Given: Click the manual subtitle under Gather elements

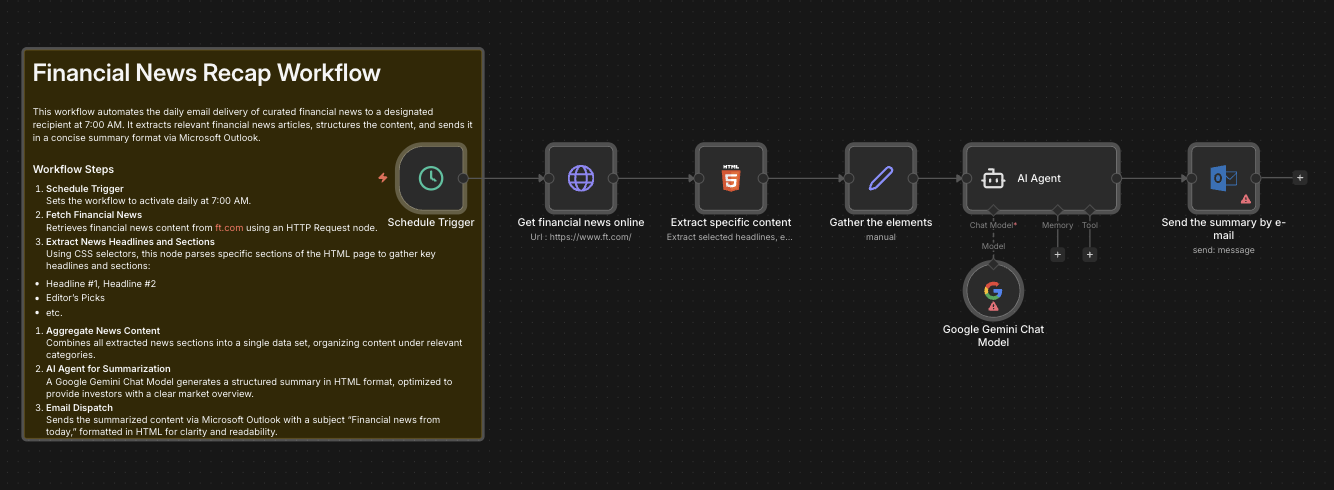Looking at the screenshot, I should click(881, 237).
